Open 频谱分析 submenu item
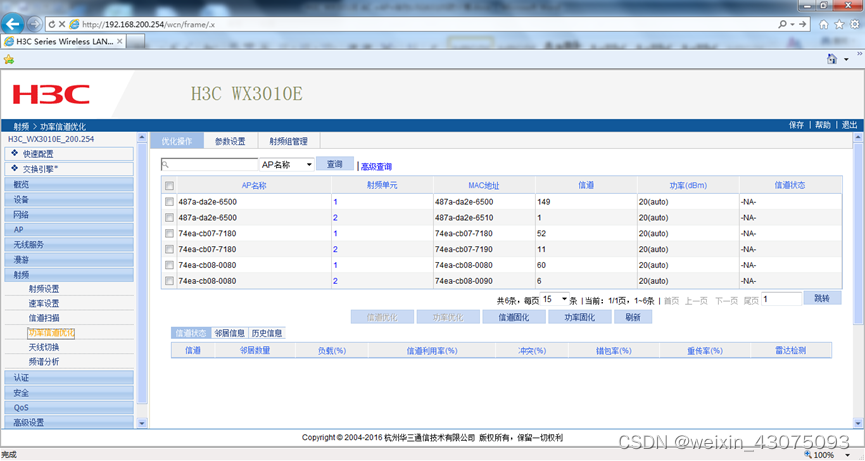 click(x=44, y=362)
